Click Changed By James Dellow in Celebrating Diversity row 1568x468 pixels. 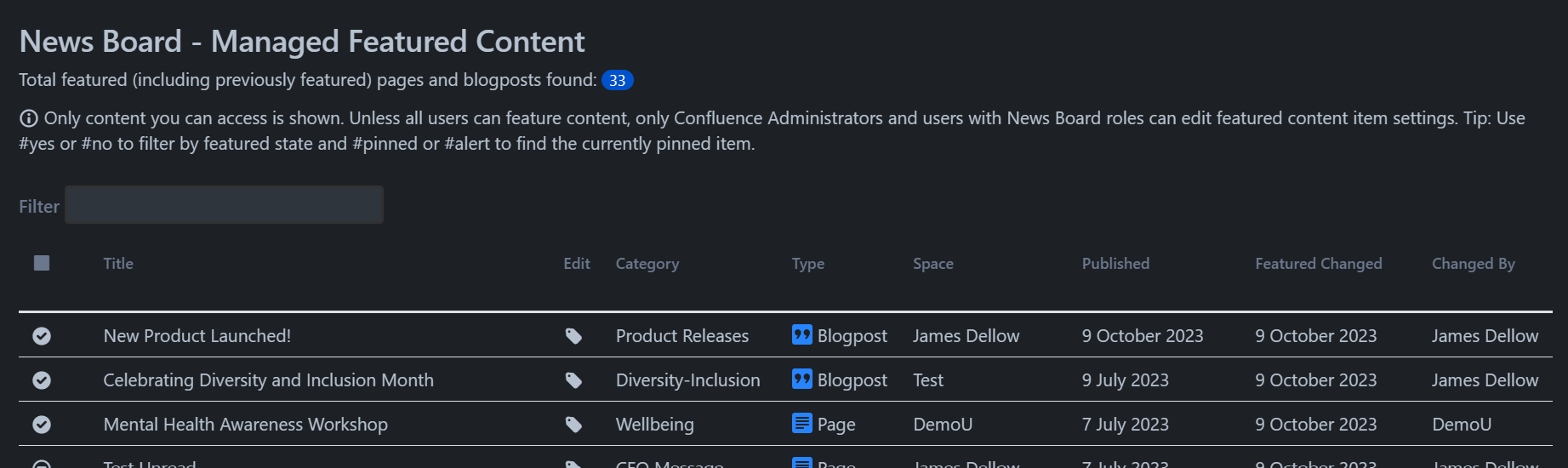coord(1485,380)
